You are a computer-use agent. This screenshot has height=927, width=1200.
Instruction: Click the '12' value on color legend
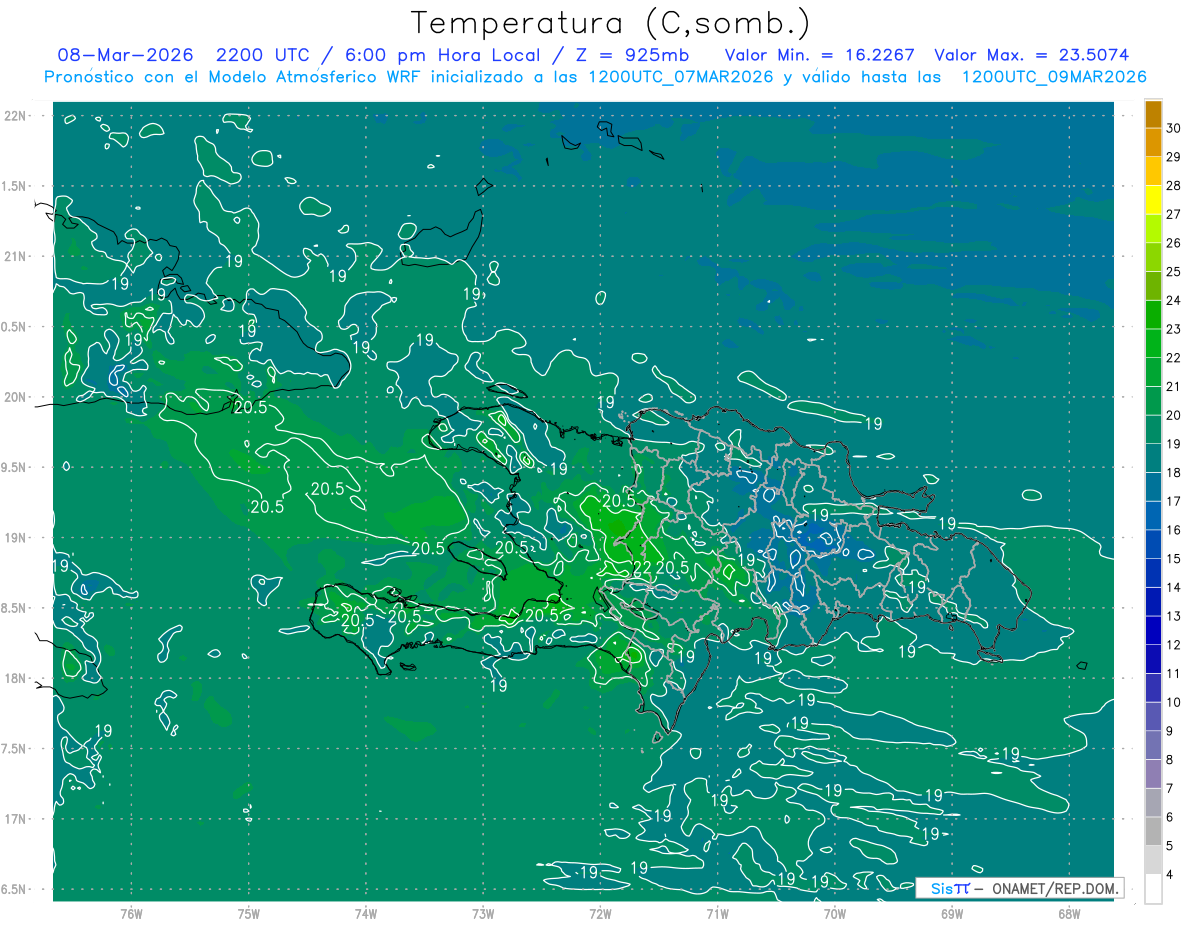1174,645
